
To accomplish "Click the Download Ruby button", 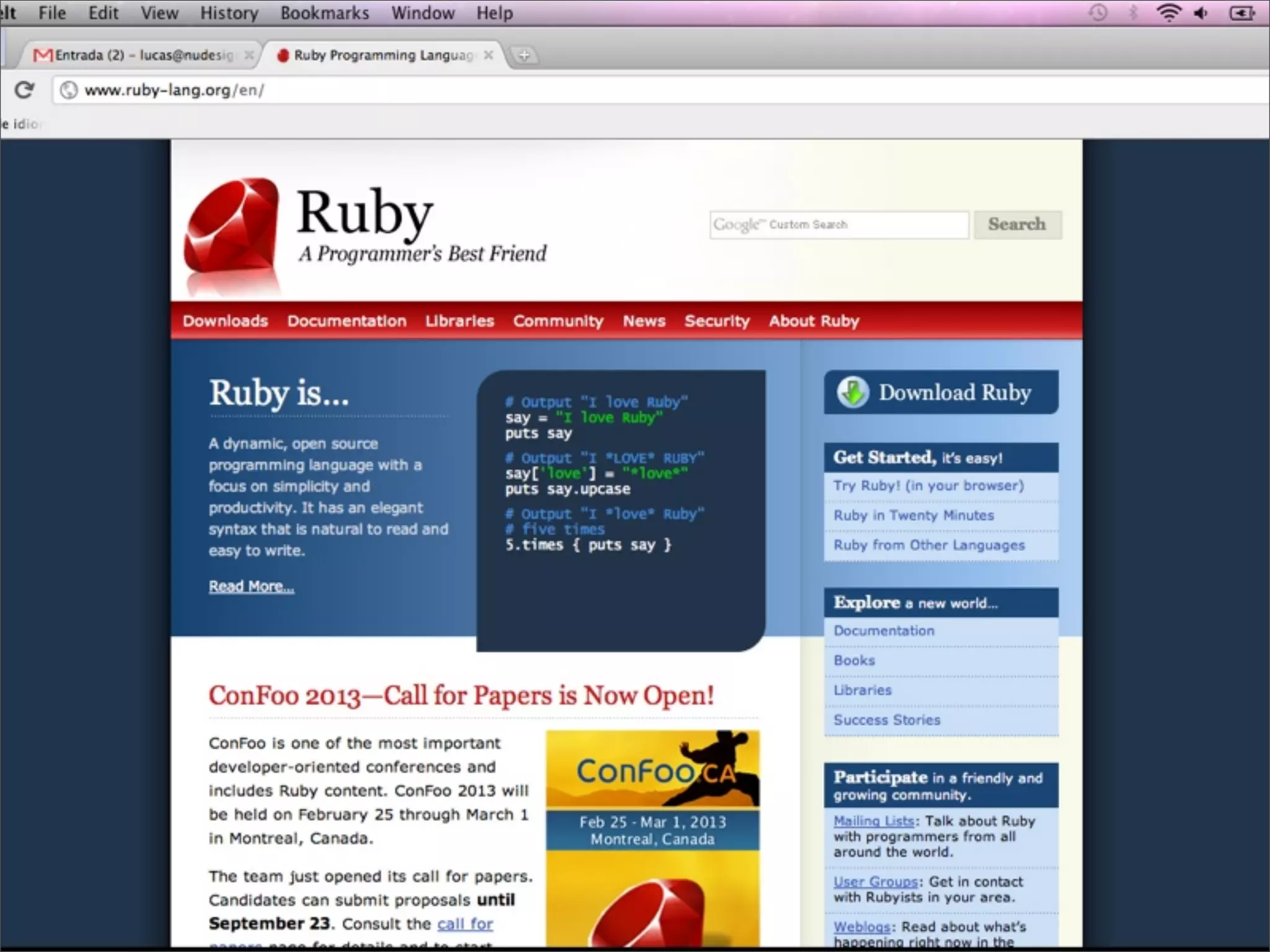I will tap(941, 392).
